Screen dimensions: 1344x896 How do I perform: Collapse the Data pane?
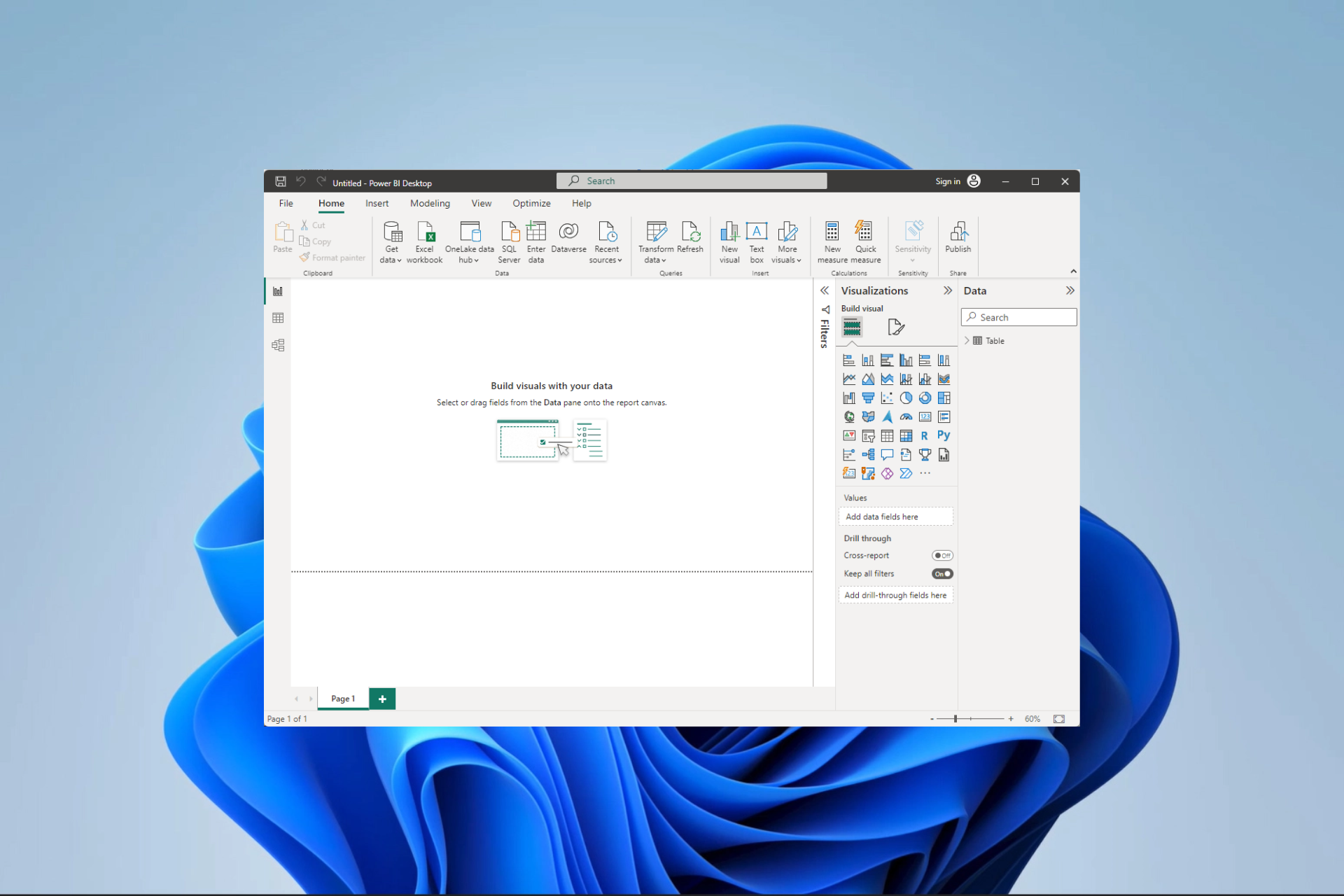(x=1070, y=290)
